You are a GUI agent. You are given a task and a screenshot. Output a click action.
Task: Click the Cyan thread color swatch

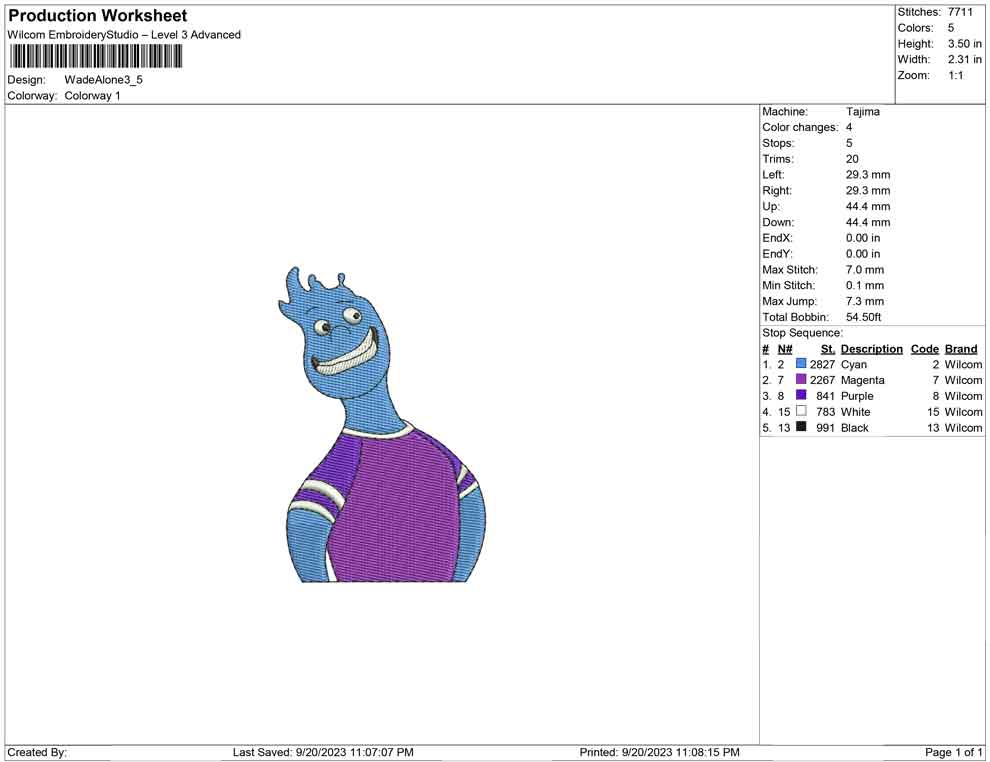pyautogui.click(x=801, y=364)
